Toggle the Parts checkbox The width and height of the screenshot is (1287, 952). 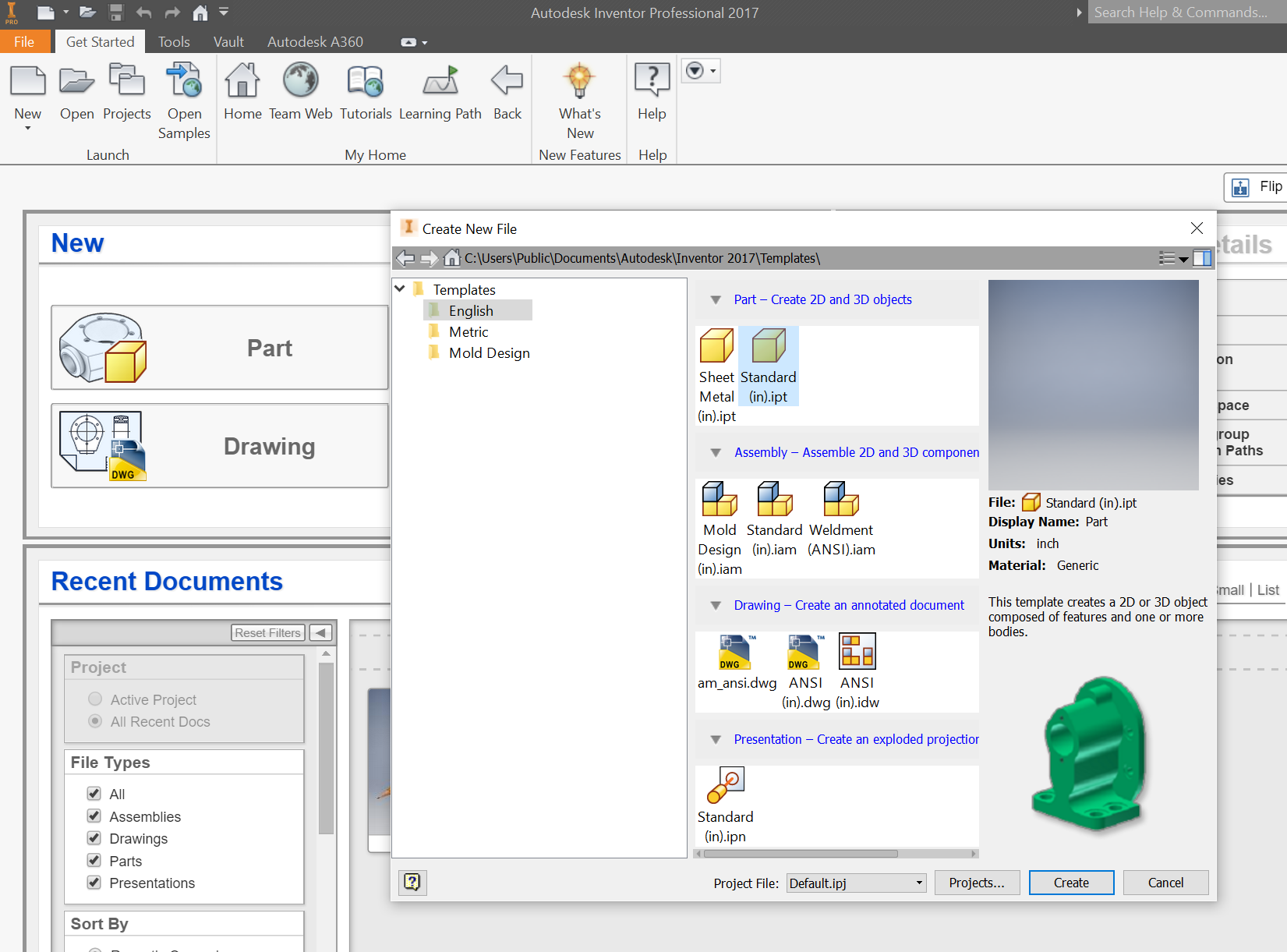[x=94, y=860]
